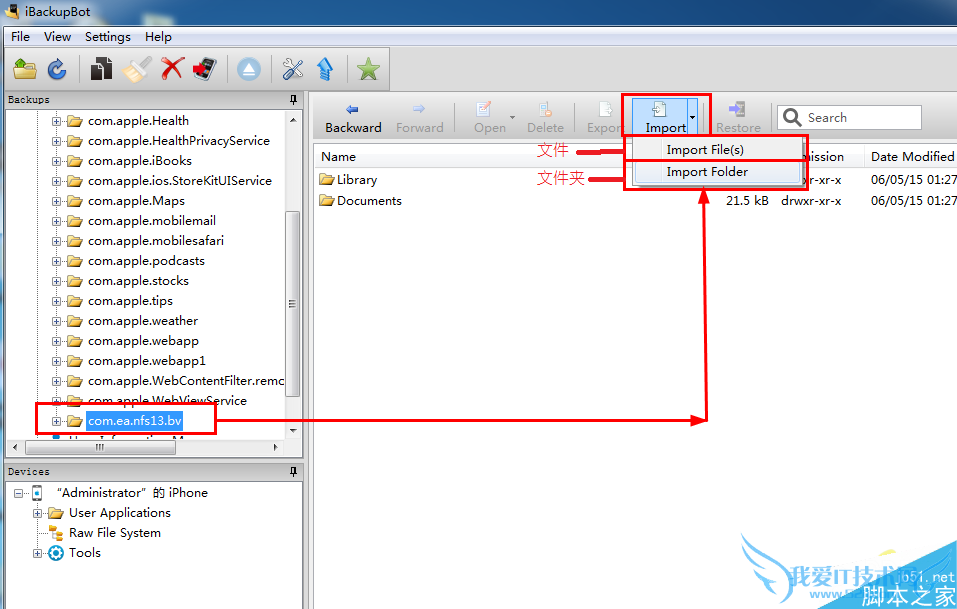Expand com.ea.nfs13.bv node
Image resolution: width=957 pixels, height=609 pixels.
click(56, 421)
